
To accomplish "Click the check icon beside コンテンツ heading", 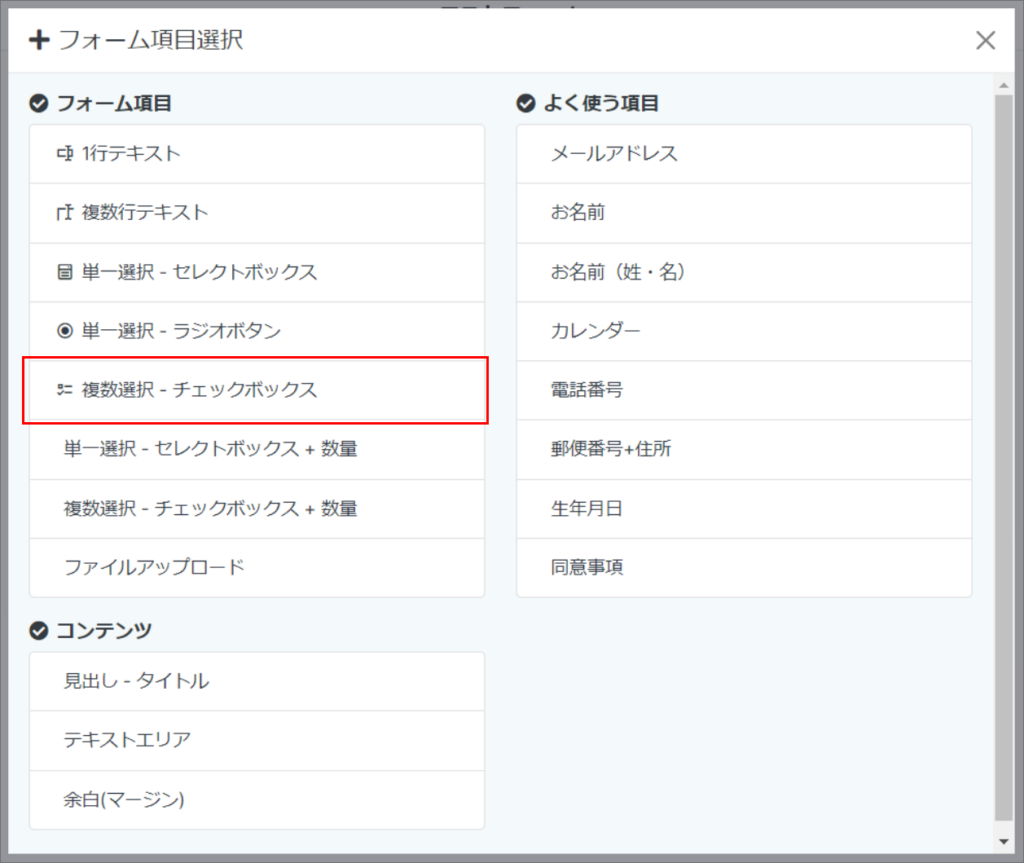I will click(x=39, y=630).
